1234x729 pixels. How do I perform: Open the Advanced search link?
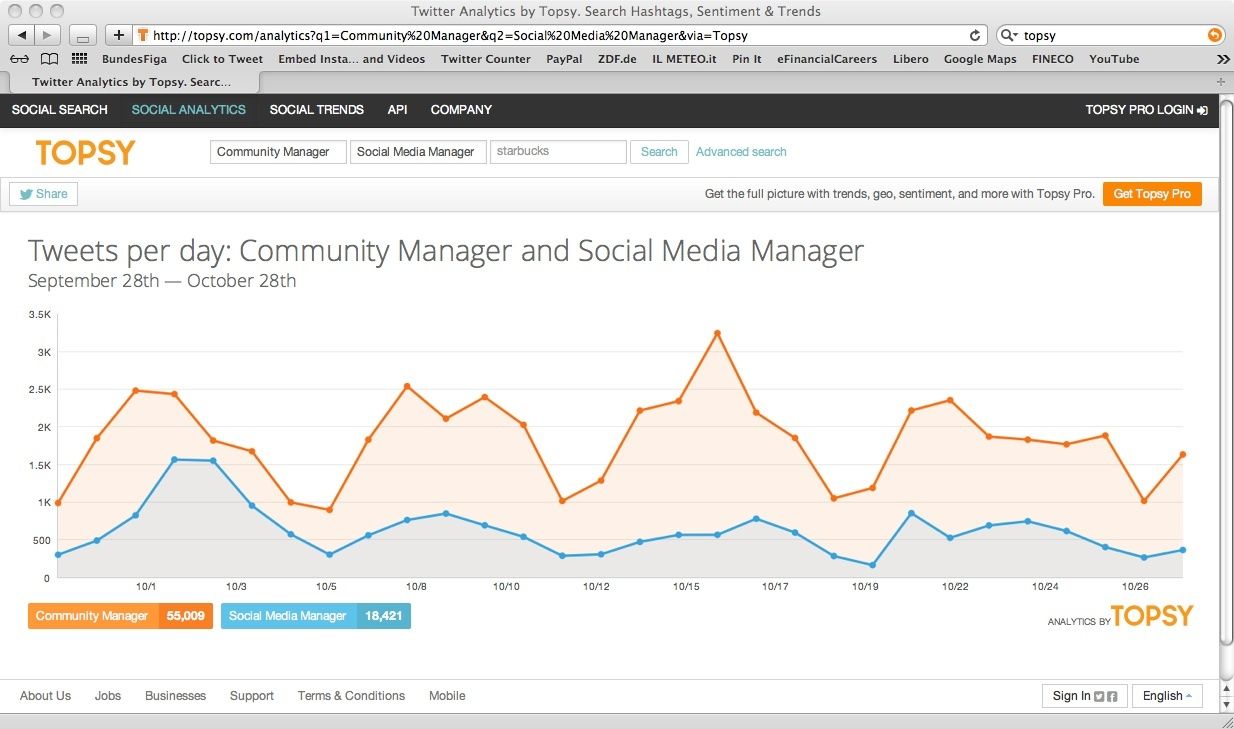point(741,152)
